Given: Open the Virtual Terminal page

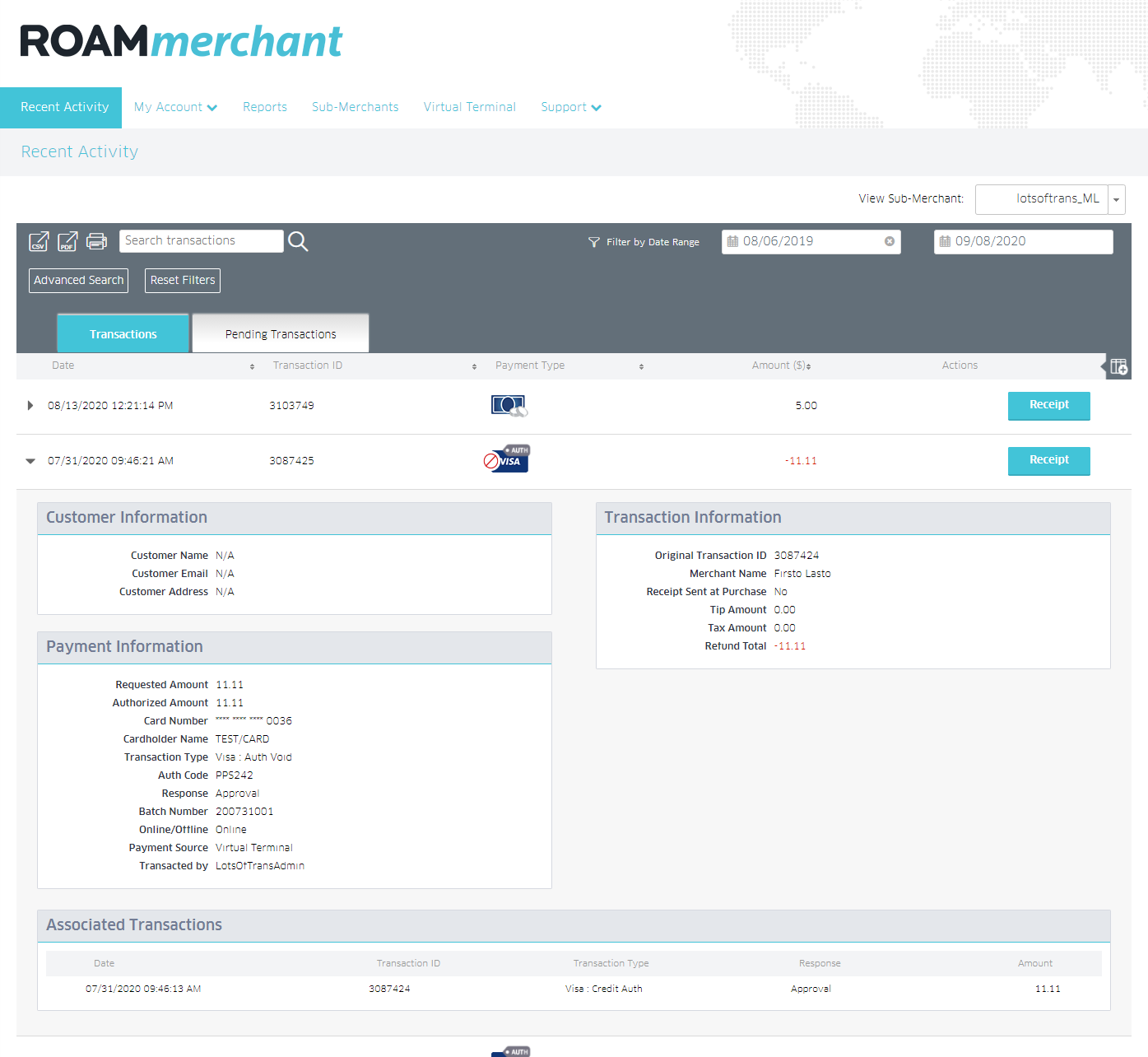Looking at the screenshot, I should 470,107.
